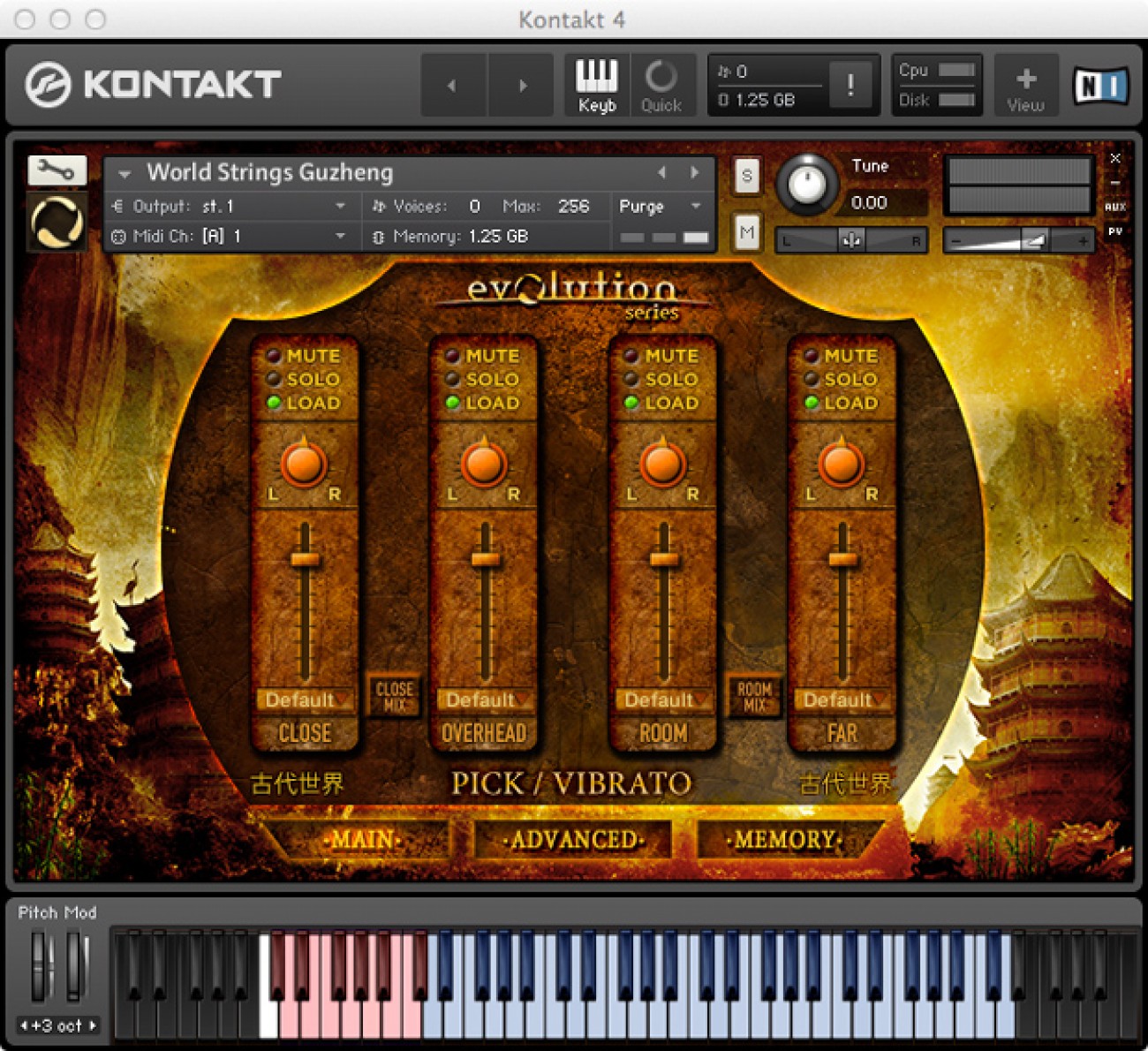Click the View icon in the top toolbar

point(1025,84)
